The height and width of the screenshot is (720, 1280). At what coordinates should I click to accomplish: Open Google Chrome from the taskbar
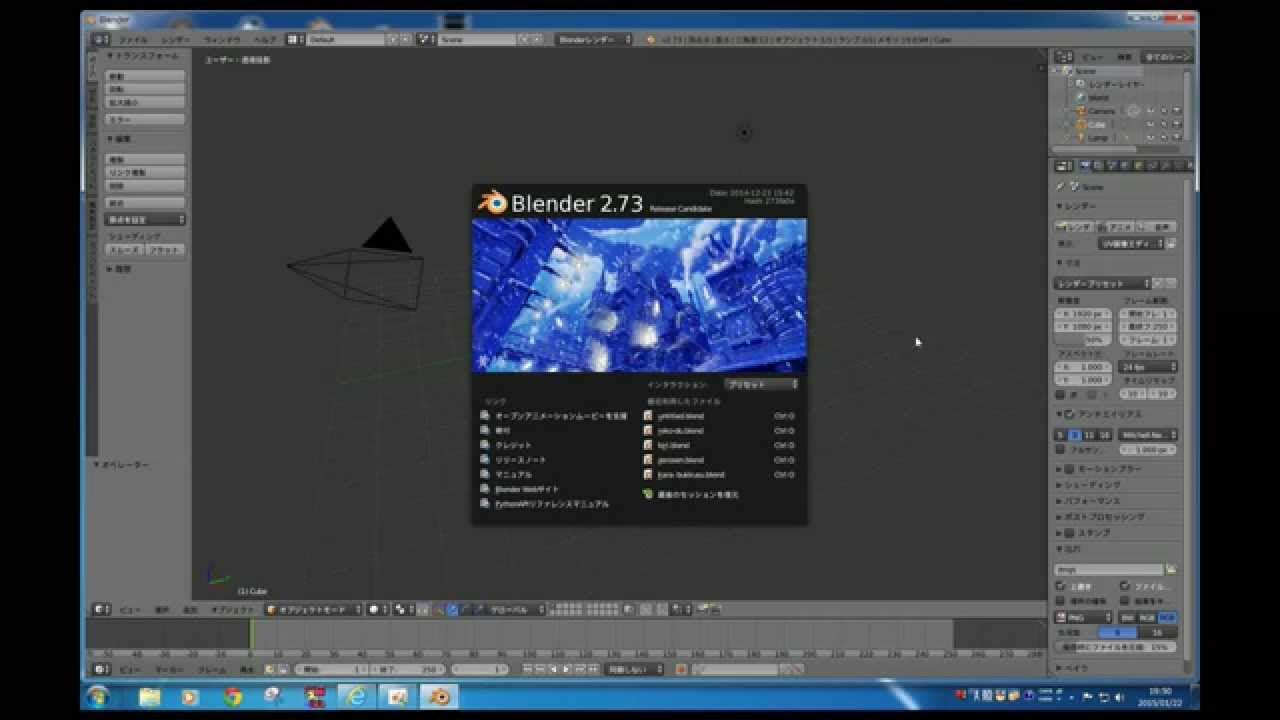click(233, 697)
